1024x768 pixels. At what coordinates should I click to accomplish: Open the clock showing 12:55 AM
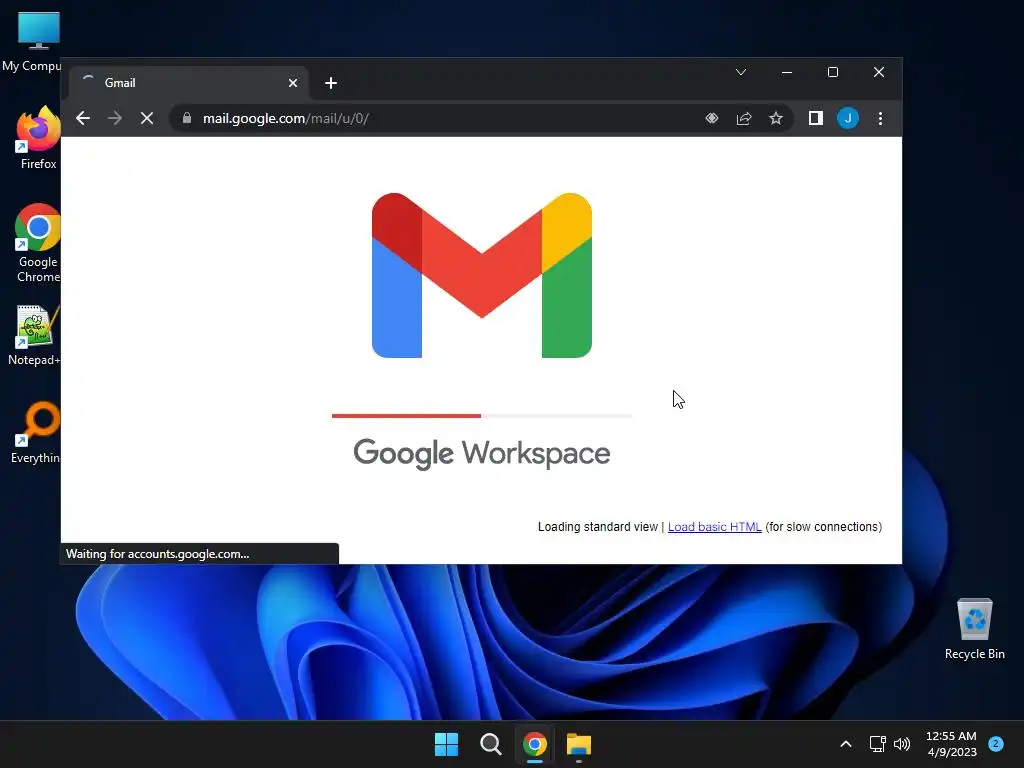coord(952,744)
